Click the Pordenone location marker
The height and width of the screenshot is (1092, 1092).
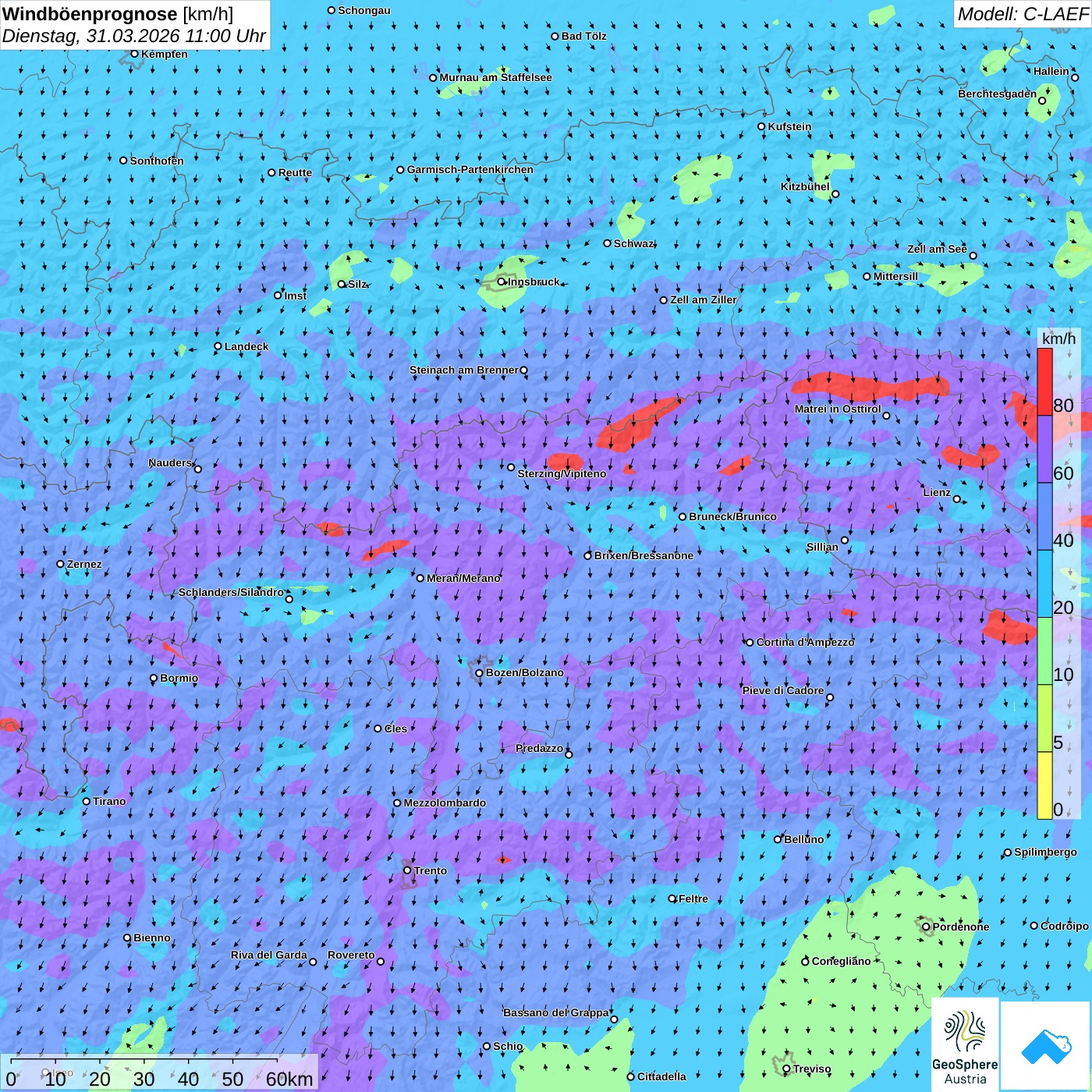pos(926,927)
